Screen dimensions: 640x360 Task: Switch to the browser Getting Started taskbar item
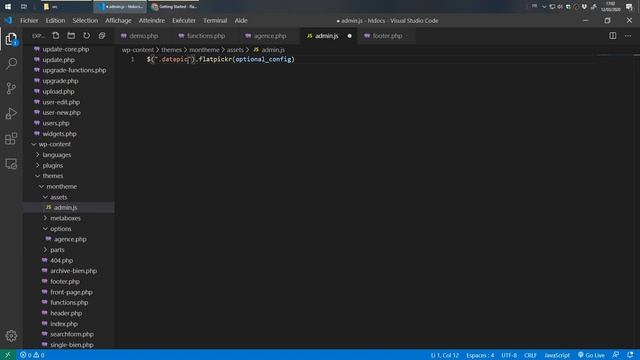pos(173,7)
